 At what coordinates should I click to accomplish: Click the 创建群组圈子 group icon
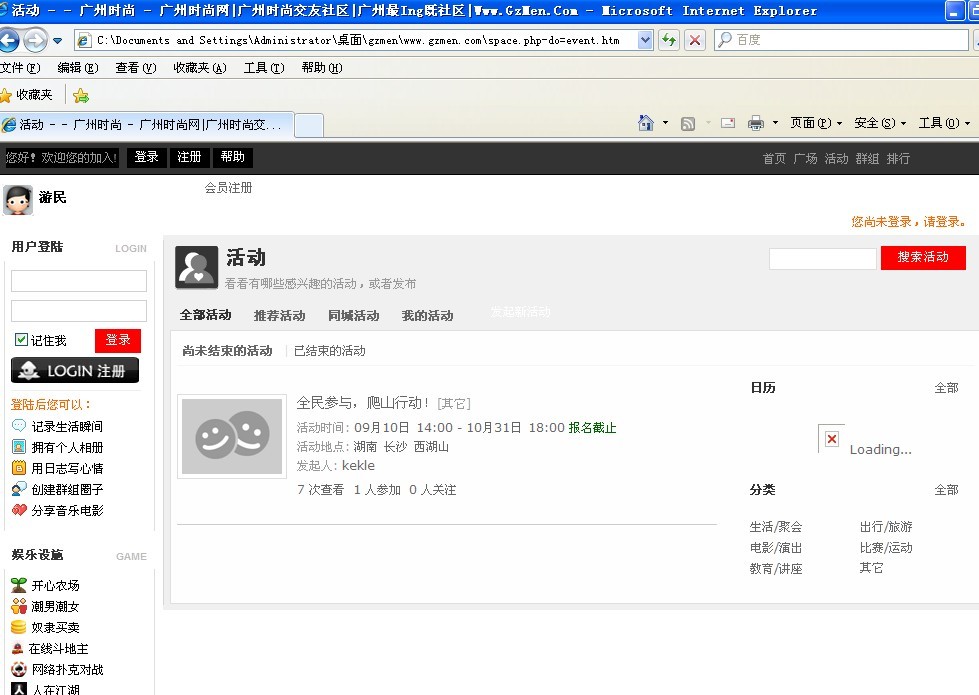(19, 489)
